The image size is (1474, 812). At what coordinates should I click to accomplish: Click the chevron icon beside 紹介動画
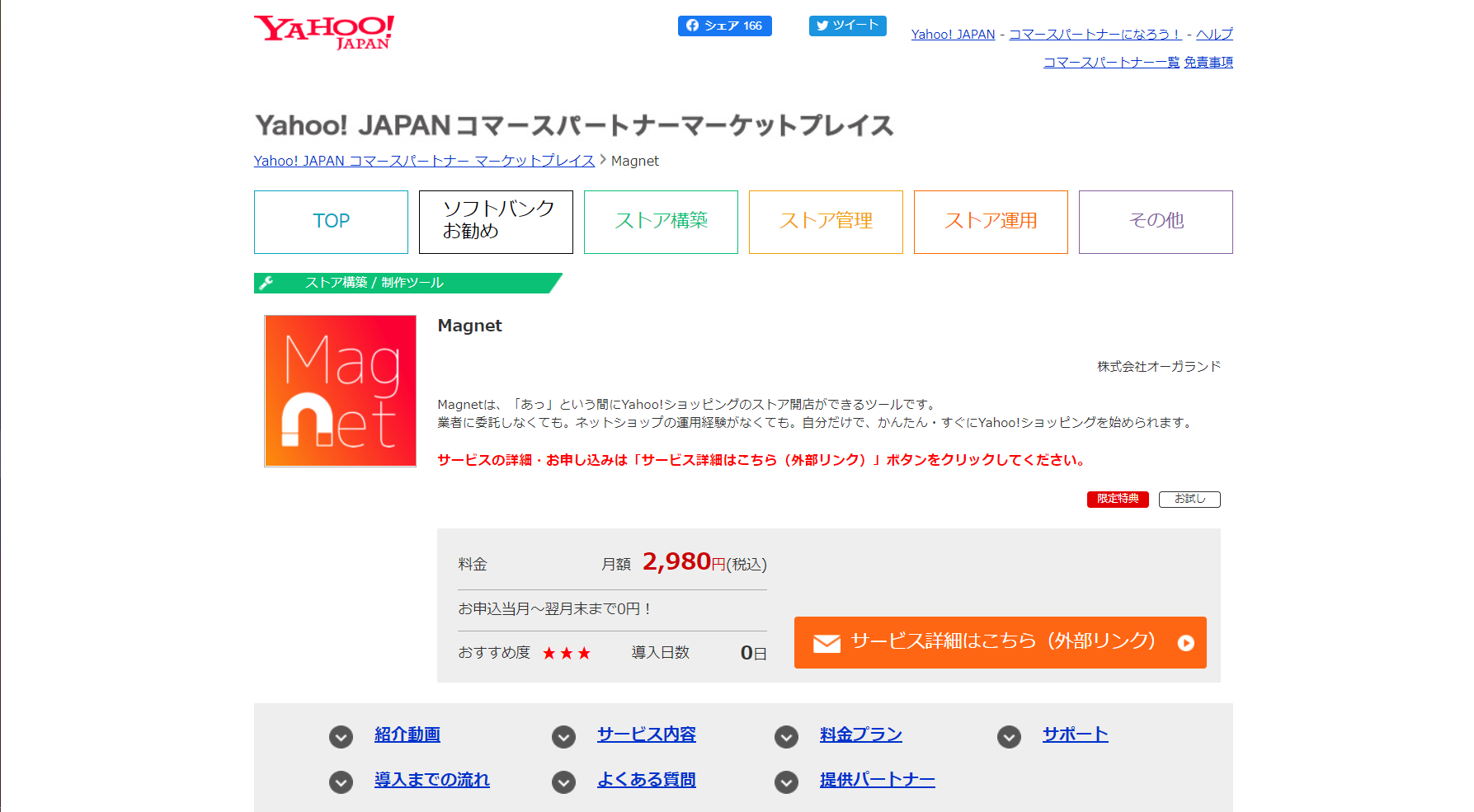point(341,736)
